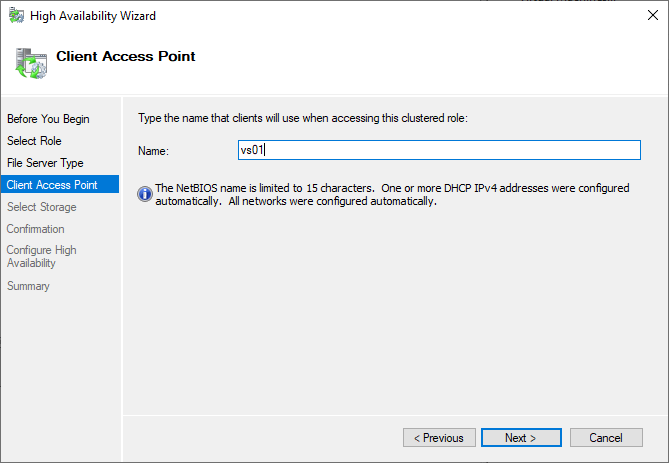Click the Select Storage step in sidebar
669x463 pixels.
pyautogui.click(x=41, y=207)
